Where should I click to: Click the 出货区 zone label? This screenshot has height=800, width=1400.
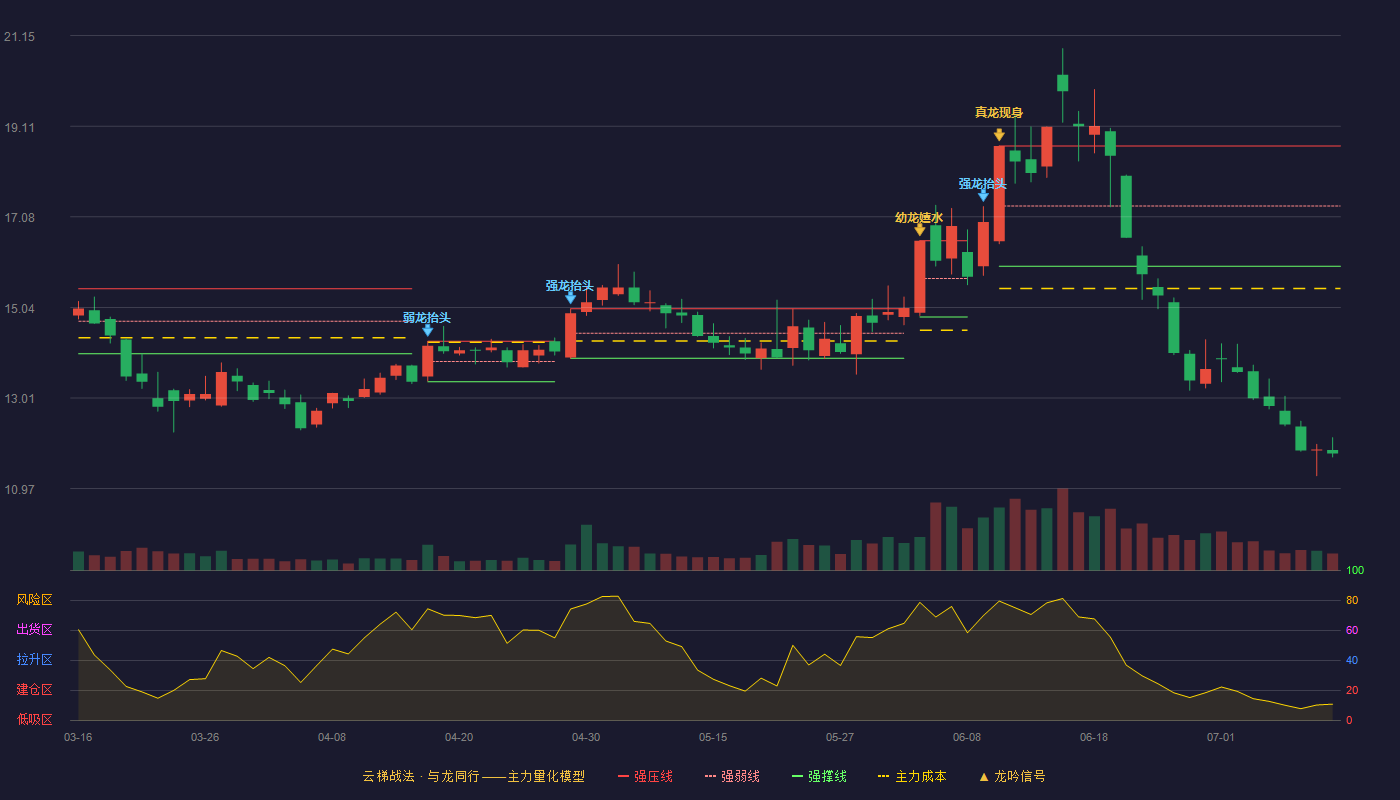point(34,630)
